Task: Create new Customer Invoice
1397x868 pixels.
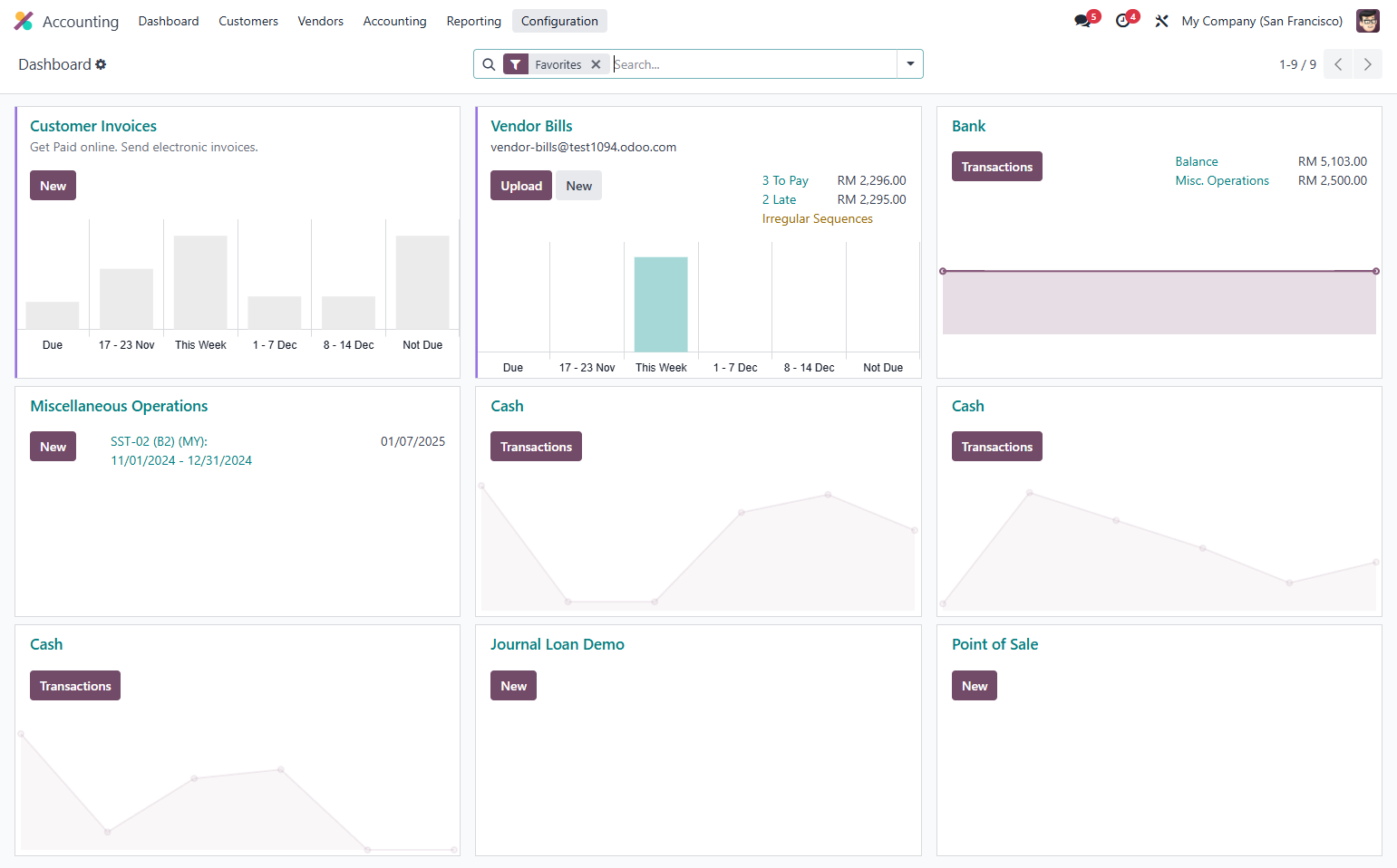Action: (x=53, y=186)
